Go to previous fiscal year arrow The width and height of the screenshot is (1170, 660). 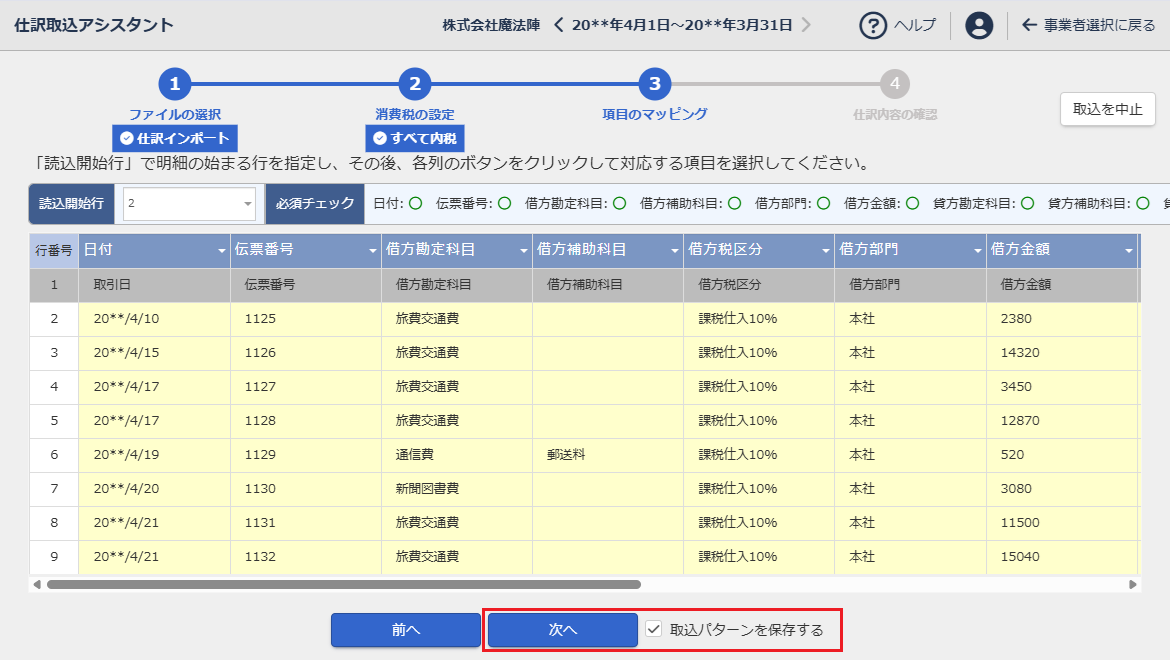click(x=559, y=25)
